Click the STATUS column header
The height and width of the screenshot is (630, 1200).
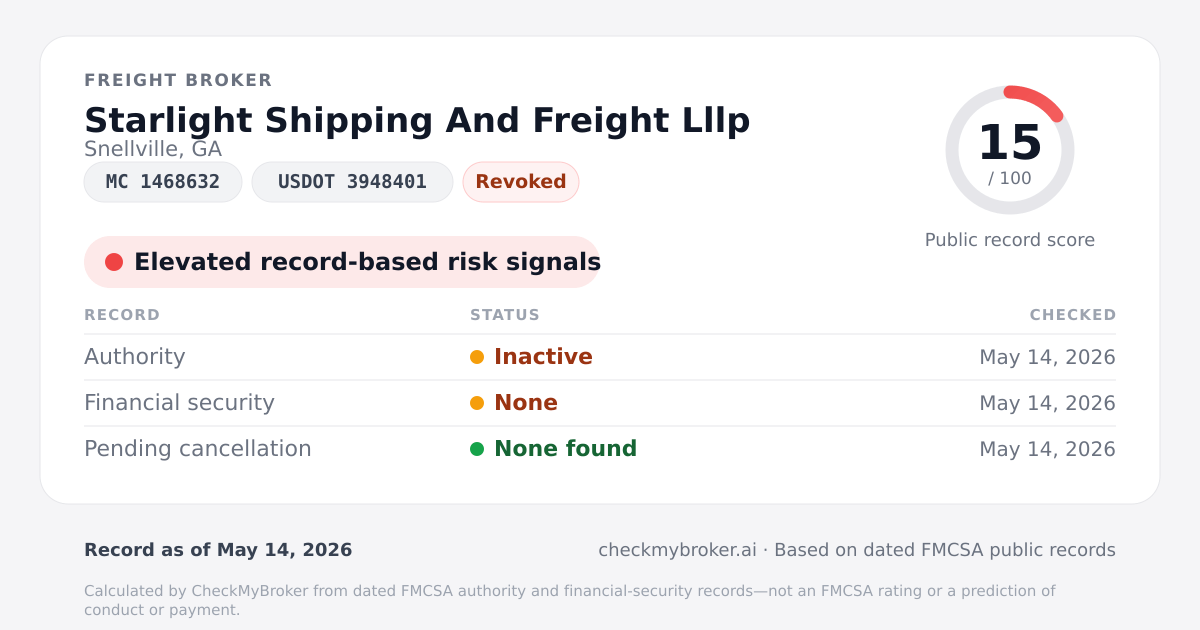505,315
